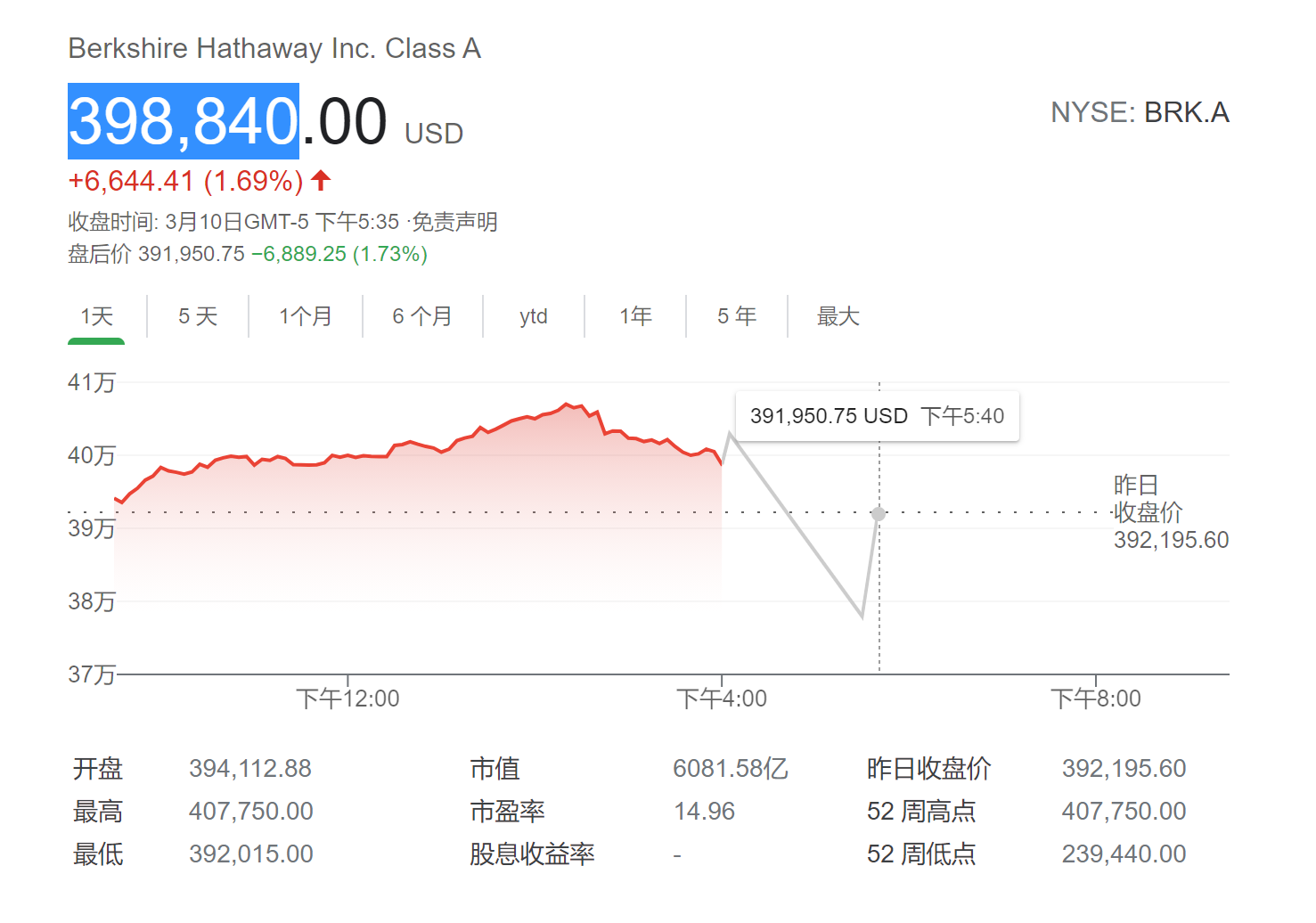Select the ytd chart tab

pos(534,316)
